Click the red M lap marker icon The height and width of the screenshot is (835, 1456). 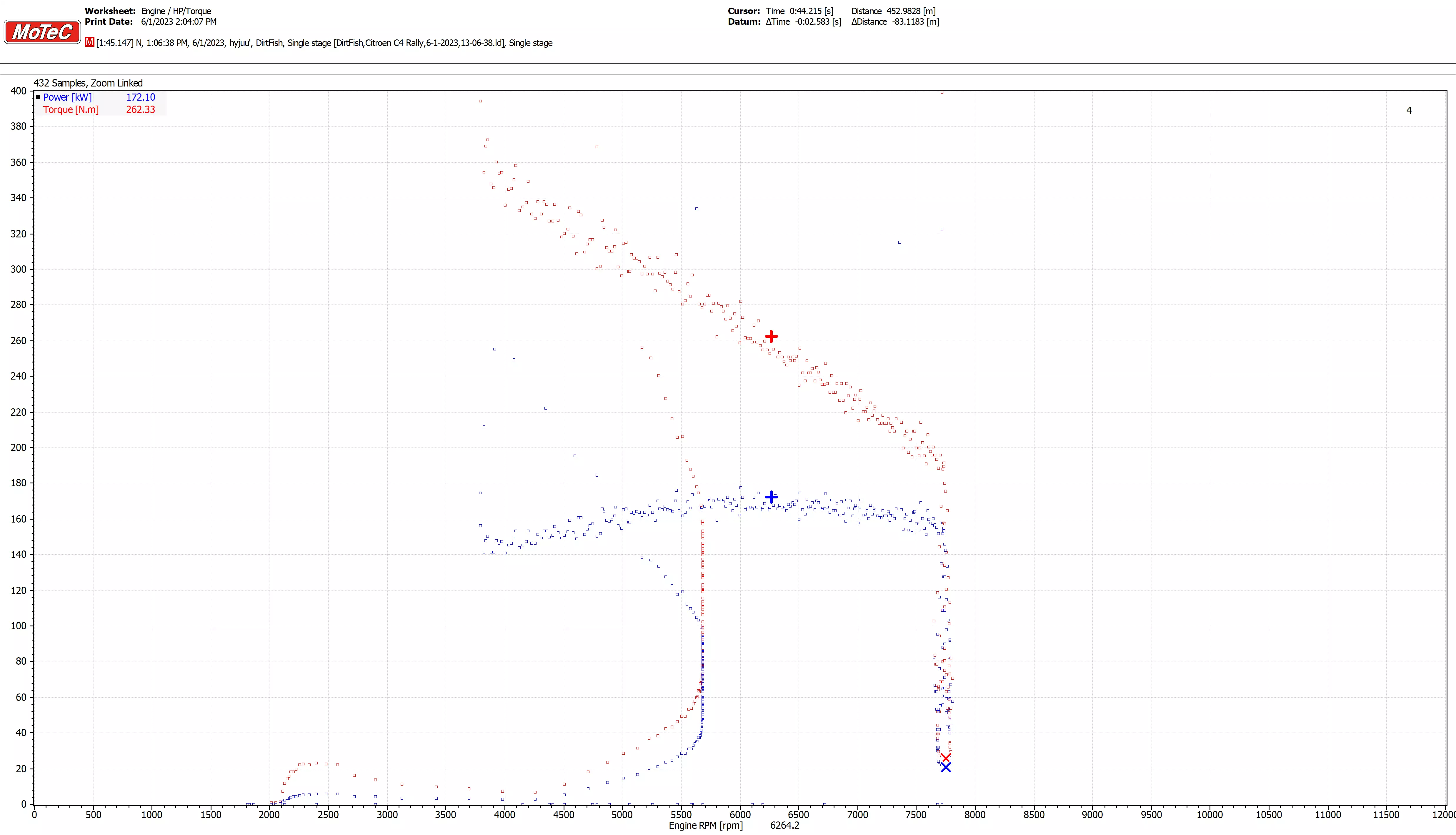pyautogui.click(x=89, y=42)
